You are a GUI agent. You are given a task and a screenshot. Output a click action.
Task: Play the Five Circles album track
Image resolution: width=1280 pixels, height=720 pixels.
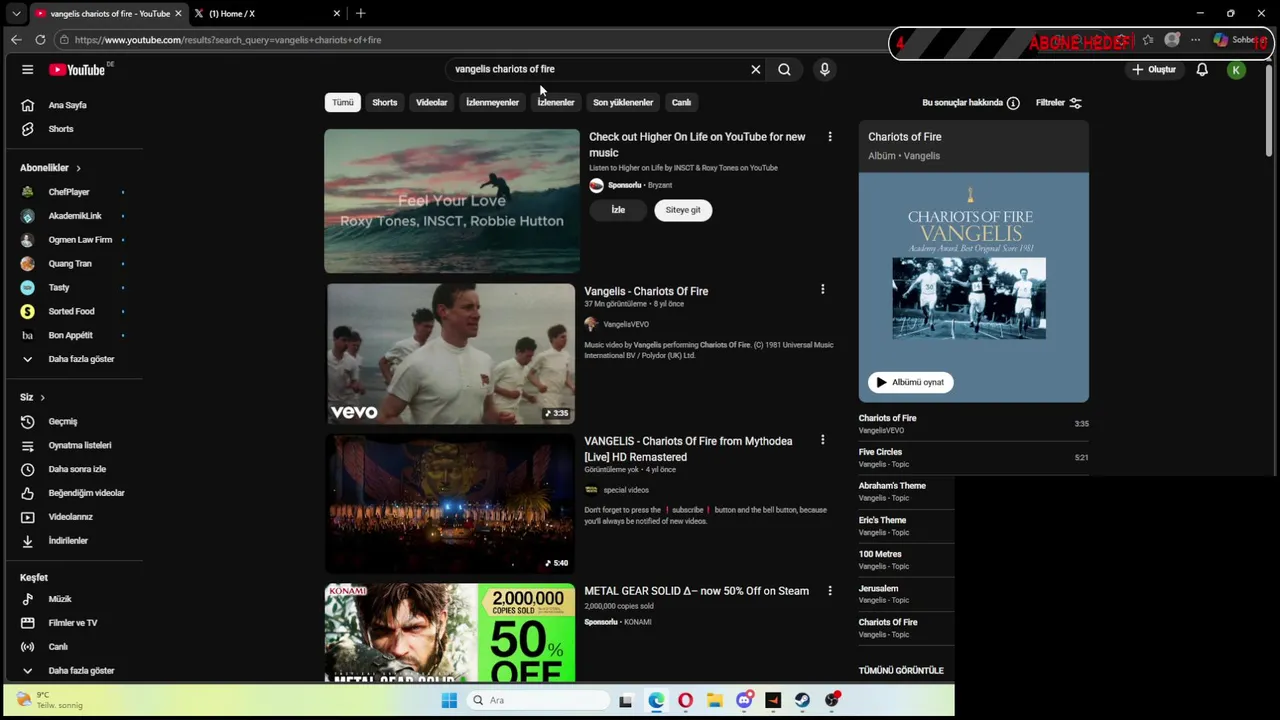[973, 457]
